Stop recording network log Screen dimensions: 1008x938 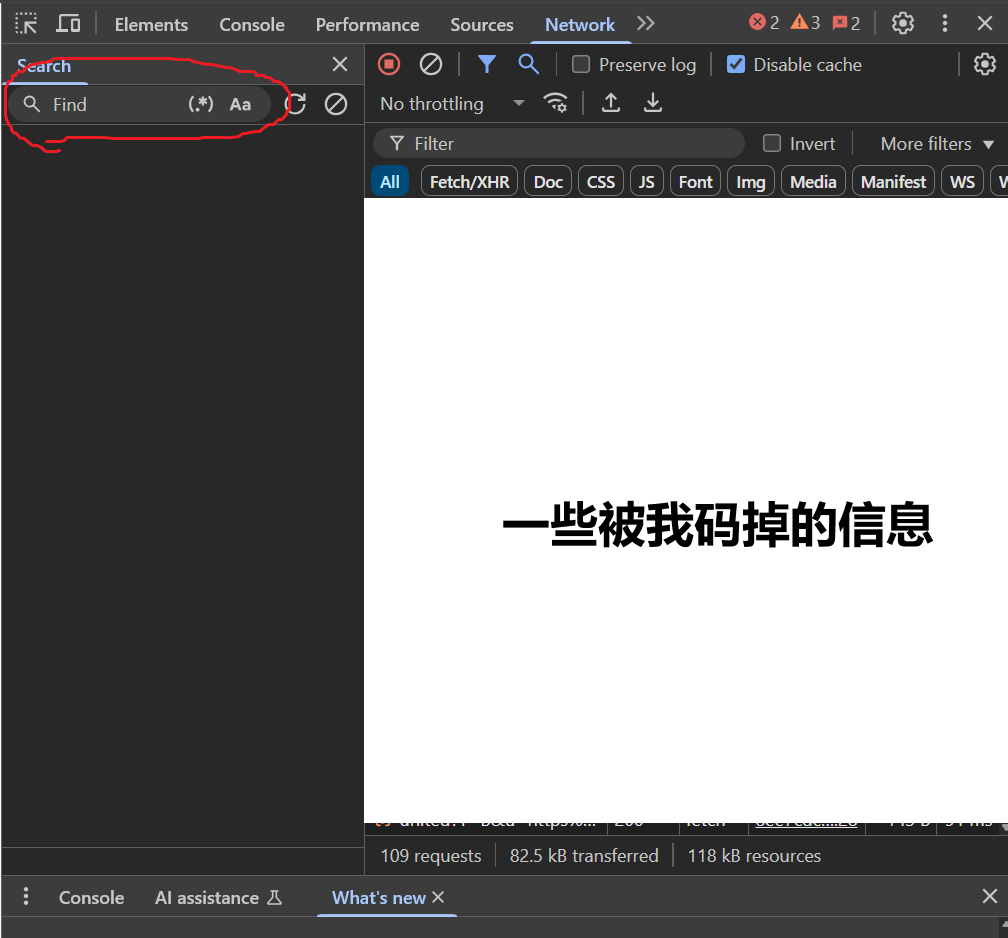click(x=389, y=64)
